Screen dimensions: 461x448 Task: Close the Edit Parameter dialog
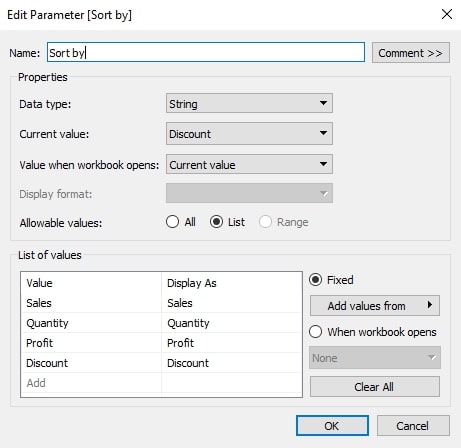pyautogui.click(x=447, y=14)
